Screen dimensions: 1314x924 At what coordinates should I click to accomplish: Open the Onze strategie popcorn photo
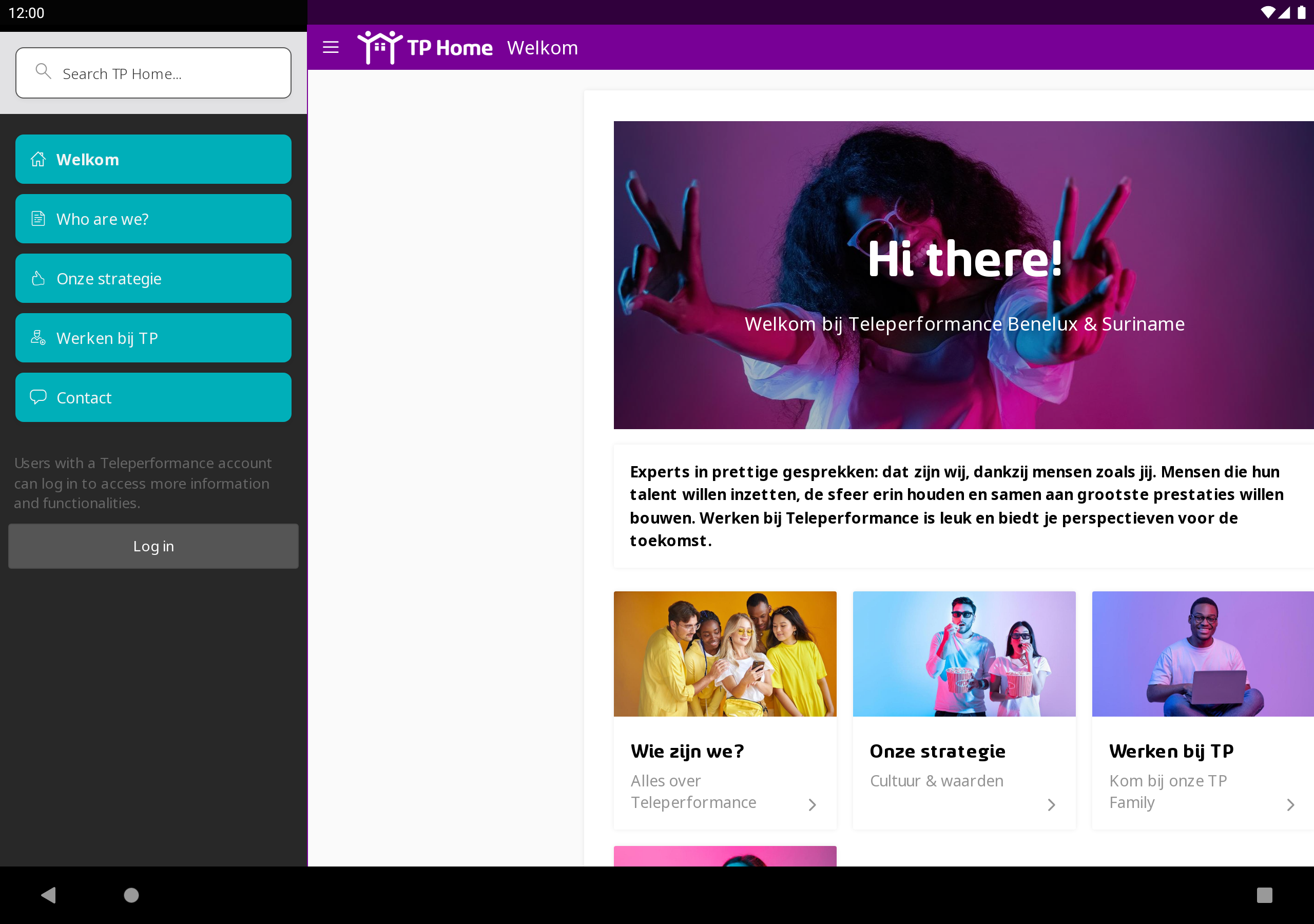[964, 654]
